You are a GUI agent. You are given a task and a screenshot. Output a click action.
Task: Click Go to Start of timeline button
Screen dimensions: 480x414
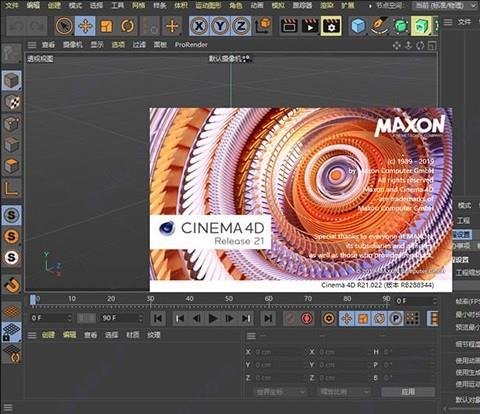[158, 319]
